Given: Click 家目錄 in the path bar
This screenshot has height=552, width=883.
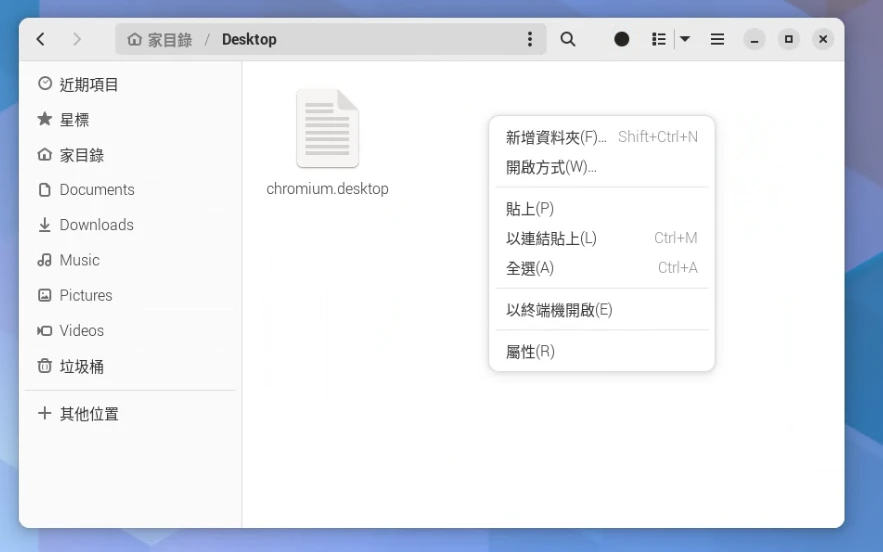Looking at the screenshot, I should pos(160,39).
